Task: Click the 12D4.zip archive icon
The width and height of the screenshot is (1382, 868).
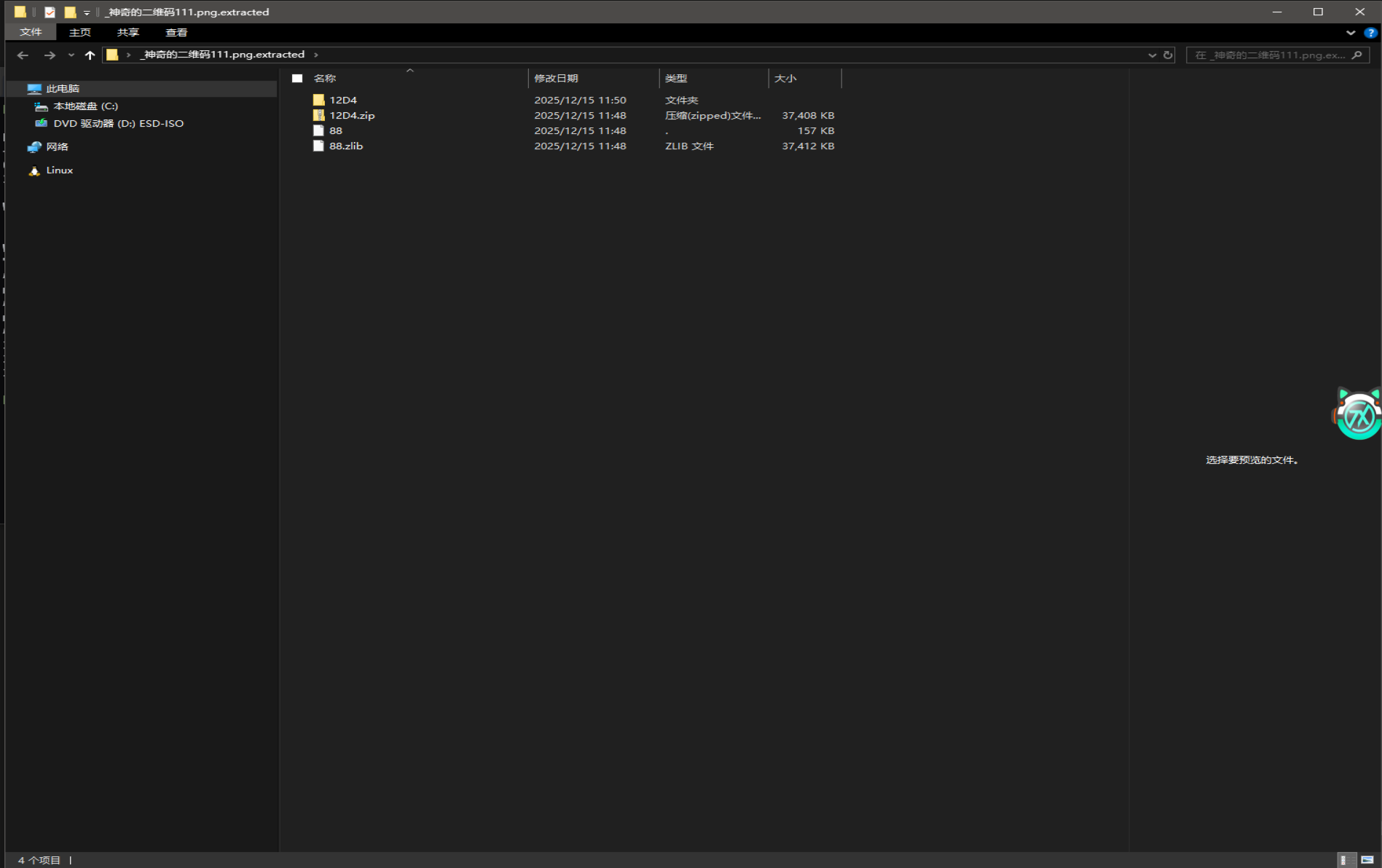Action: tap(318, 116)
